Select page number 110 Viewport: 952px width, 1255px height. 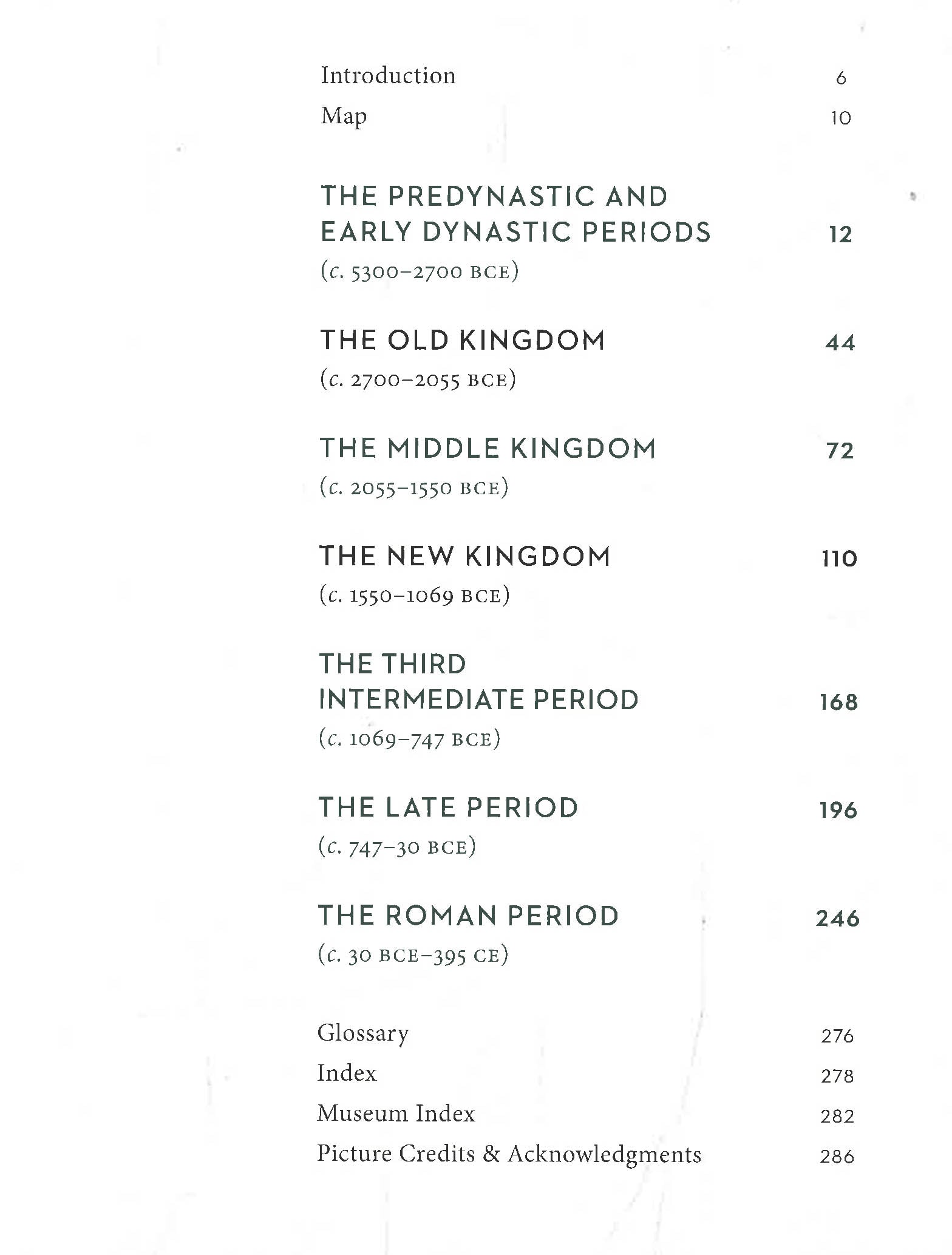point(839,559)
